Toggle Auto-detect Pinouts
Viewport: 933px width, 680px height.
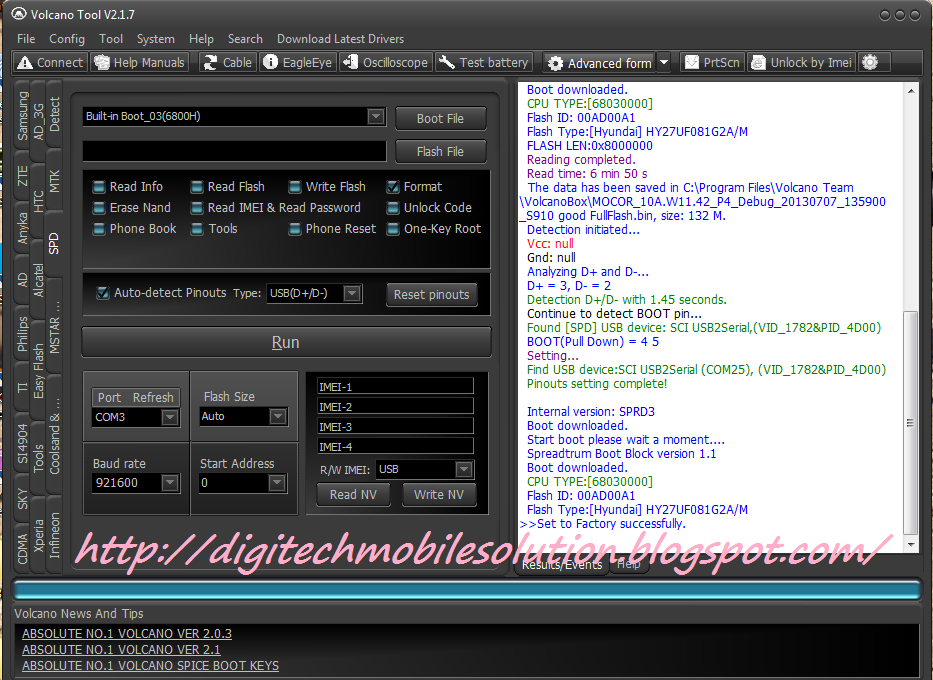click(x=104, y=294)
